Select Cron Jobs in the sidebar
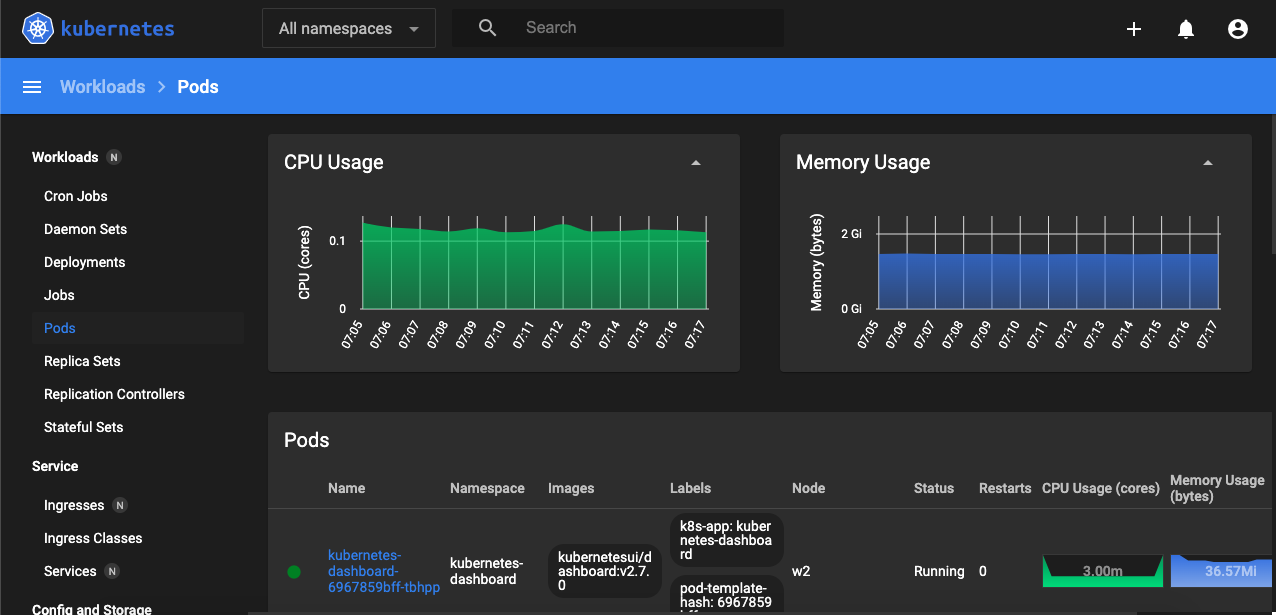 tap(76, 196)
